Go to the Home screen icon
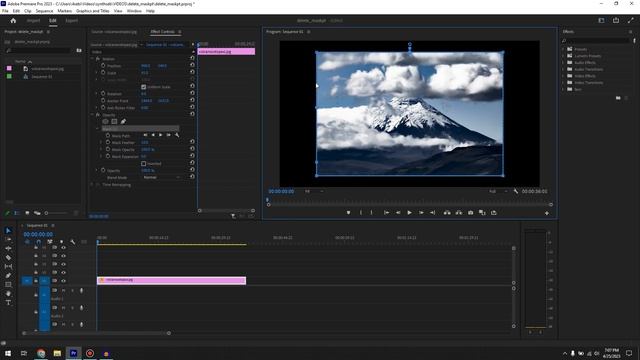The width and height of the screenshot is (640, 360). 13,20
